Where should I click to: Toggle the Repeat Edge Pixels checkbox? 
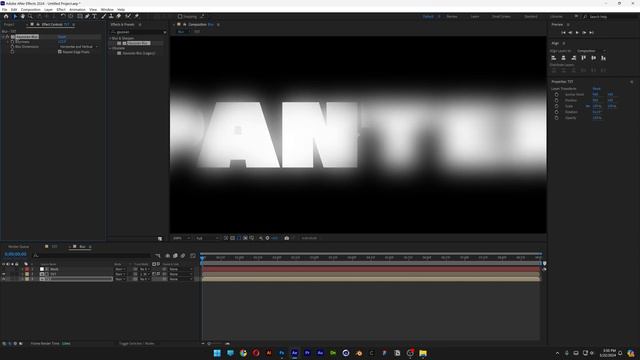pos(60,52)
